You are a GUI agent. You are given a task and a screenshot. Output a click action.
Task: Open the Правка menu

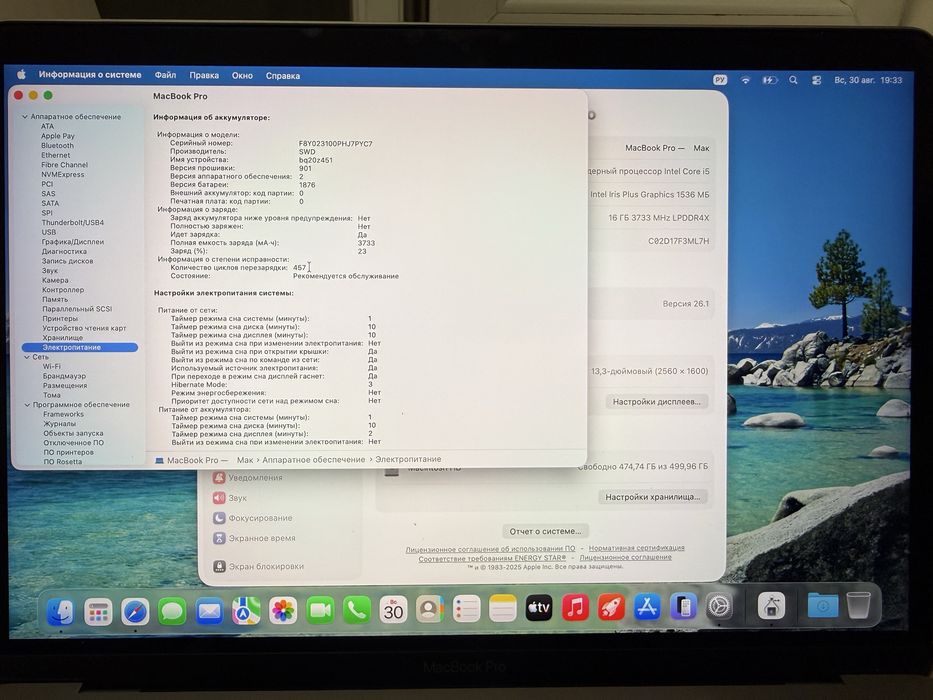click(x=204, y=76)
